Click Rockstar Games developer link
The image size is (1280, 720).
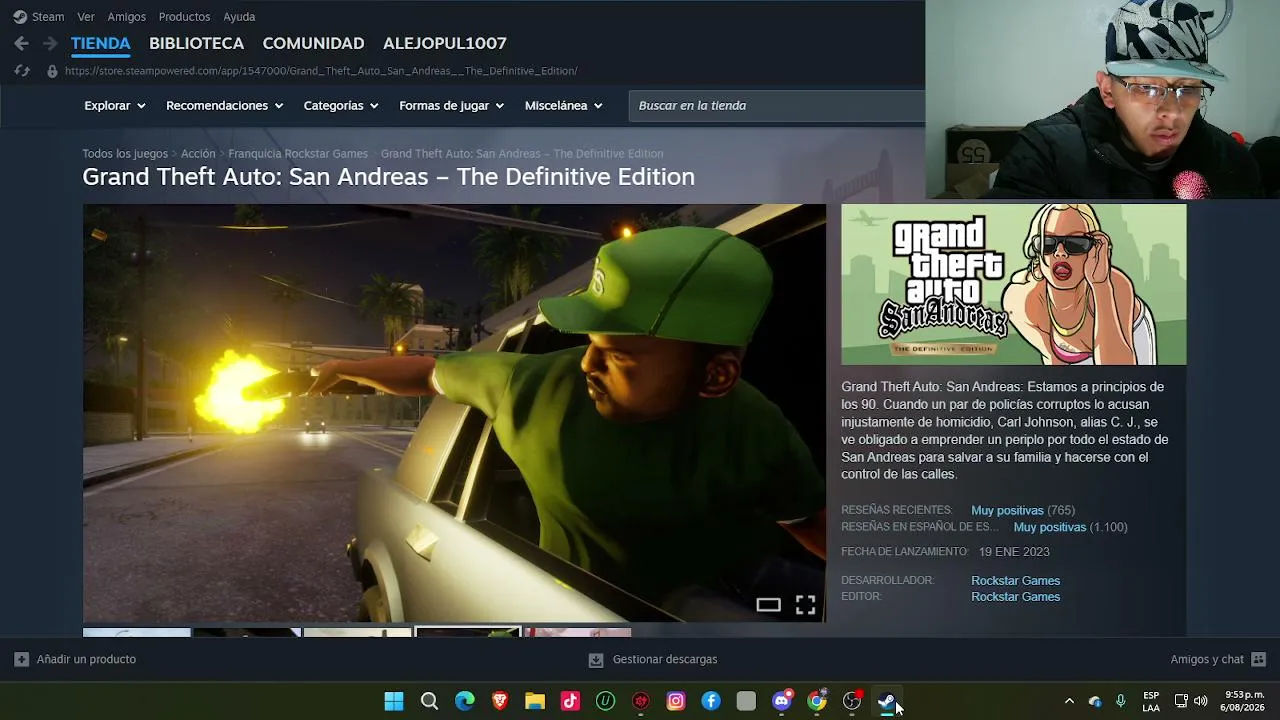coord(1015,581)
